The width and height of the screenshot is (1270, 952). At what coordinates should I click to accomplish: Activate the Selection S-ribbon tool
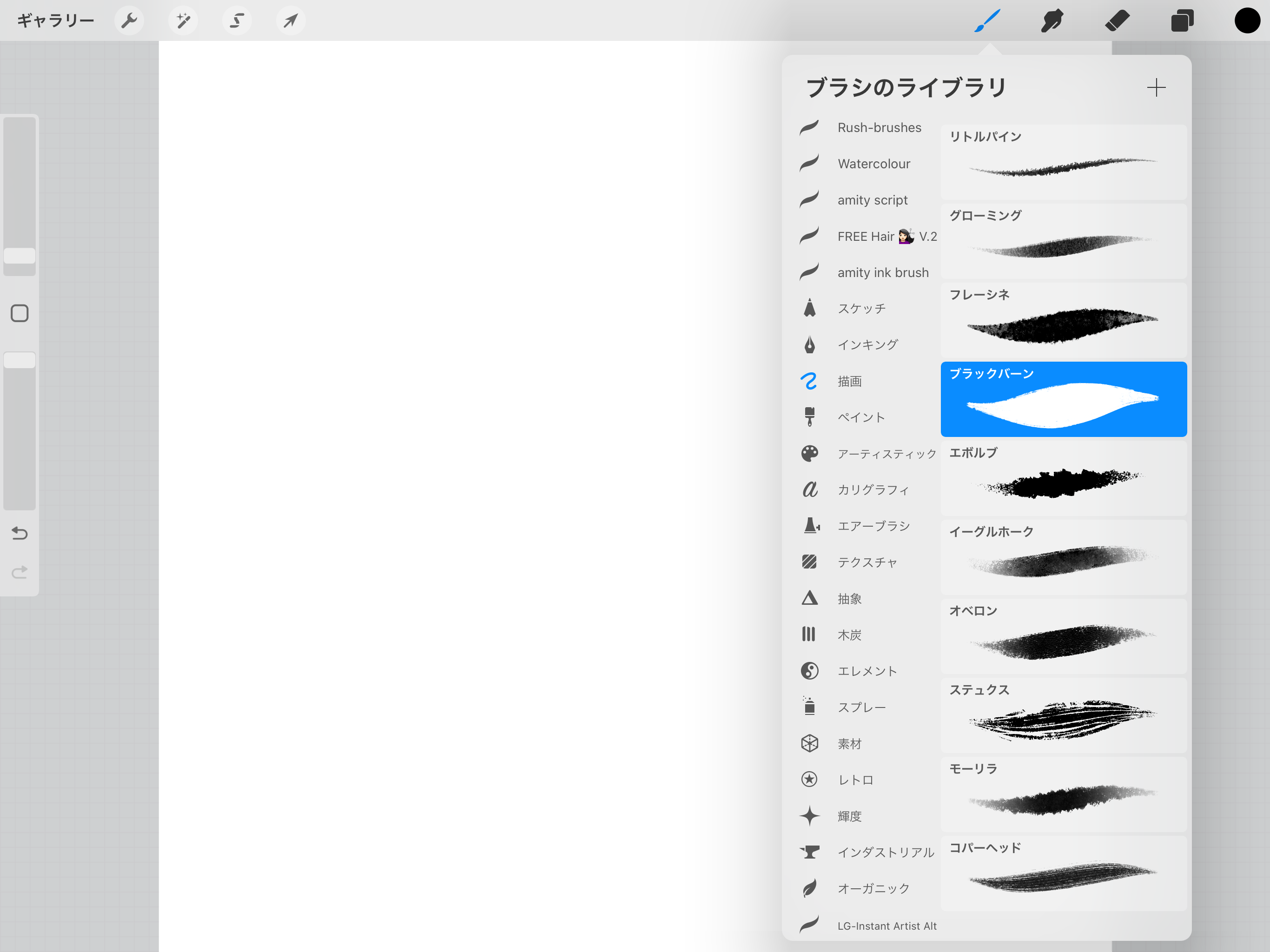[237, 21]
